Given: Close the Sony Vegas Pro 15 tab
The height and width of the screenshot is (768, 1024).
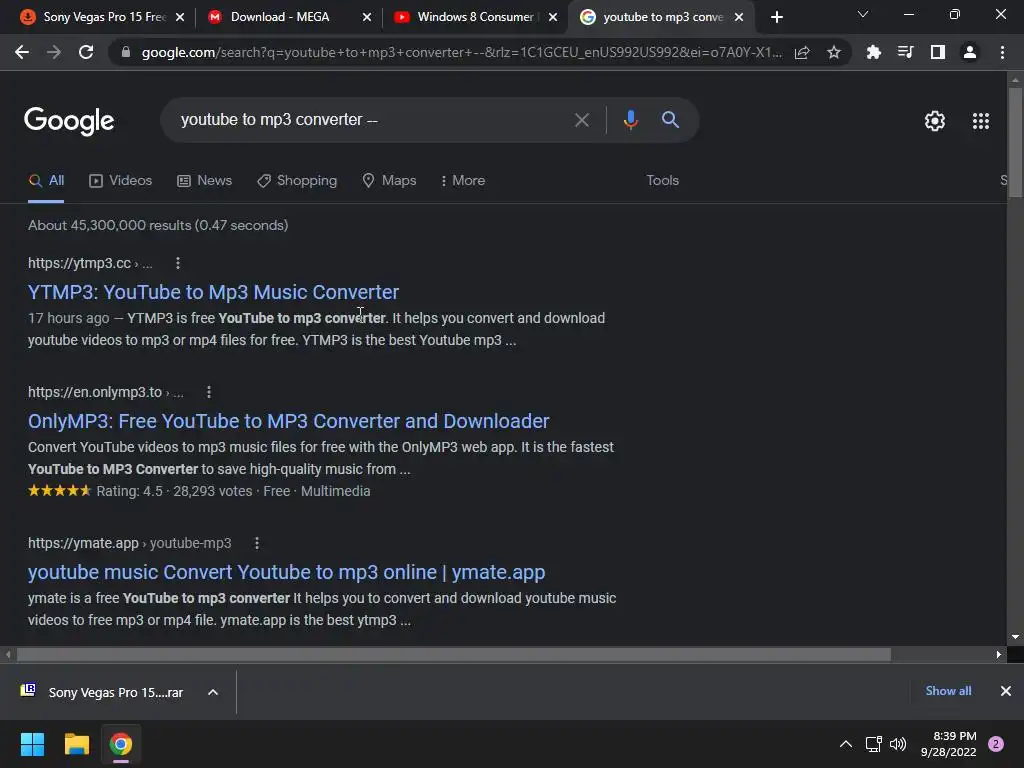Looking at the screenshot, I should pos(180,17).
